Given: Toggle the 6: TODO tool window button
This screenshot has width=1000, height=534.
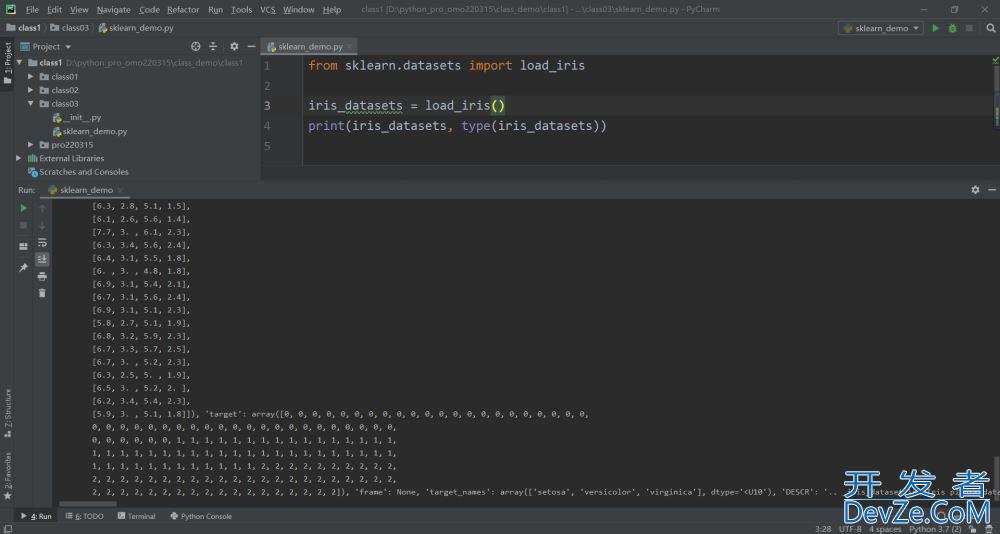Looking at the screenshot, I should [x=85, y=516].
